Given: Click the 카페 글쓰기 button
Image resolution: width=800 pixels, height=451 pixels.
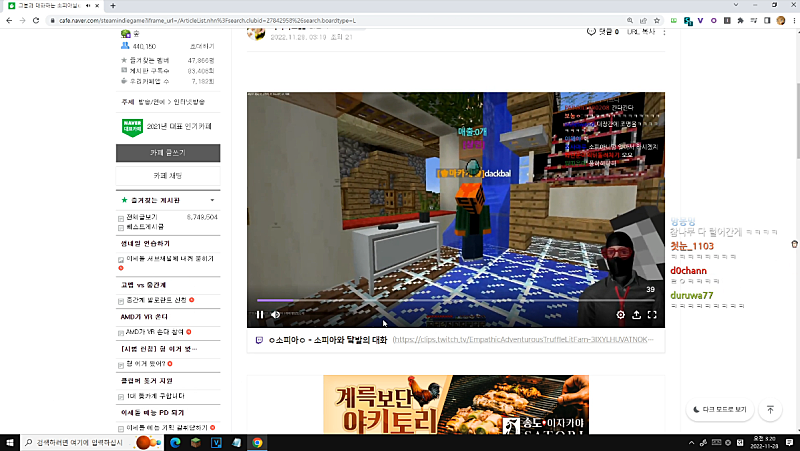Looking at the screenshot, I should click(168, 153).
